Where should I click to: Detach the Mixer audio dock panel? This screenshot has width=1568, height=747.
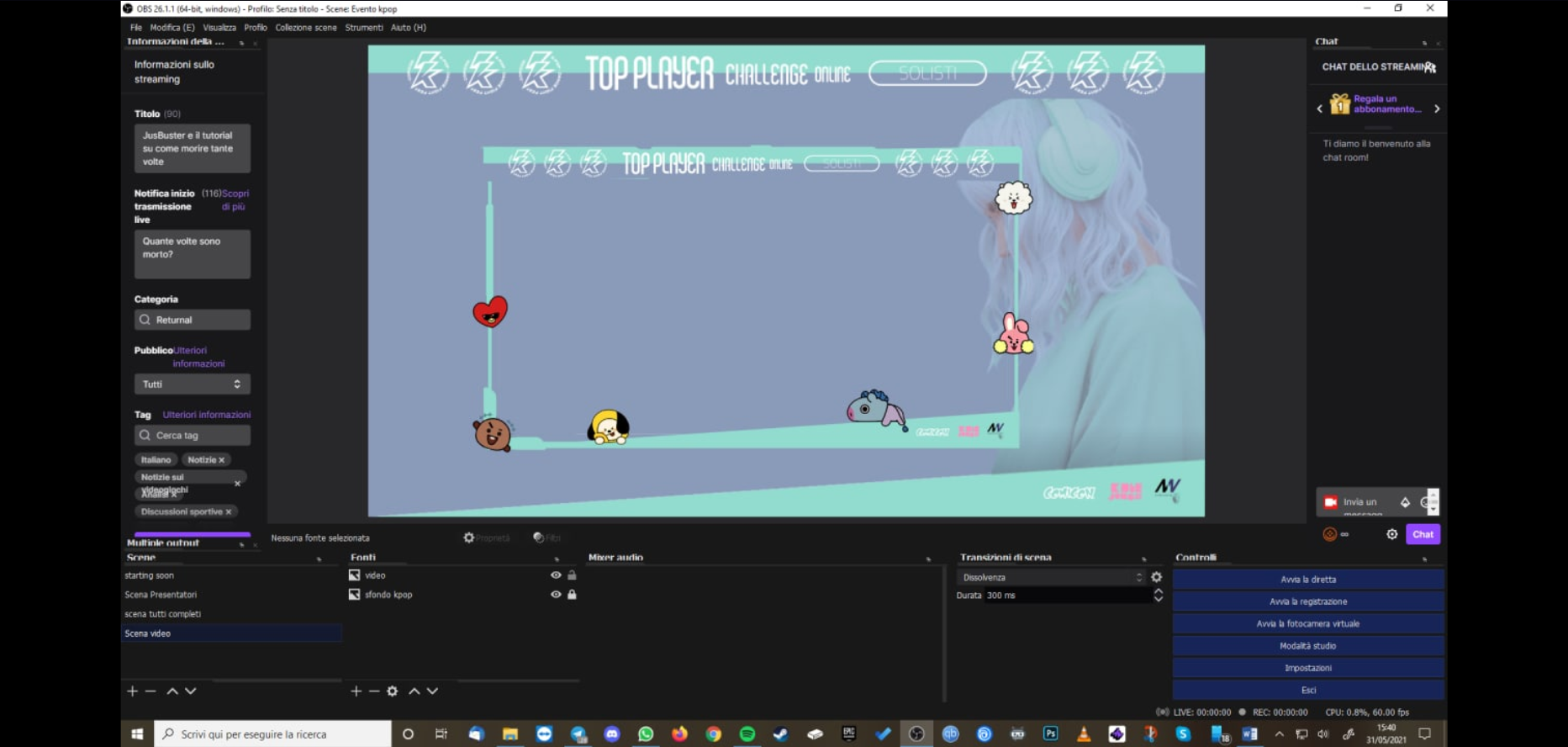(x=928, y=559)
